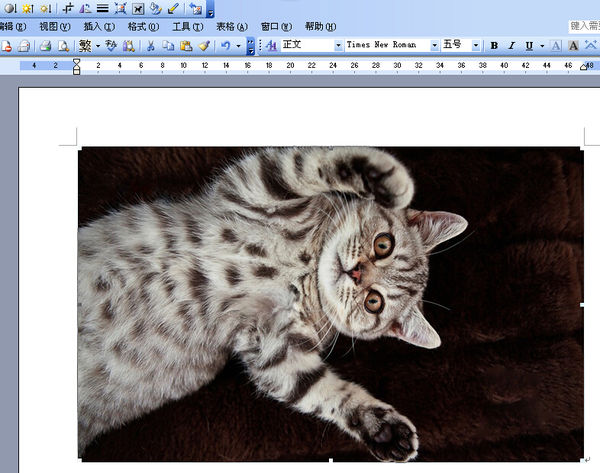This screenshot has width=600, height=473.
Task: Click the character shading A button
Action: (x=574, y=46)
